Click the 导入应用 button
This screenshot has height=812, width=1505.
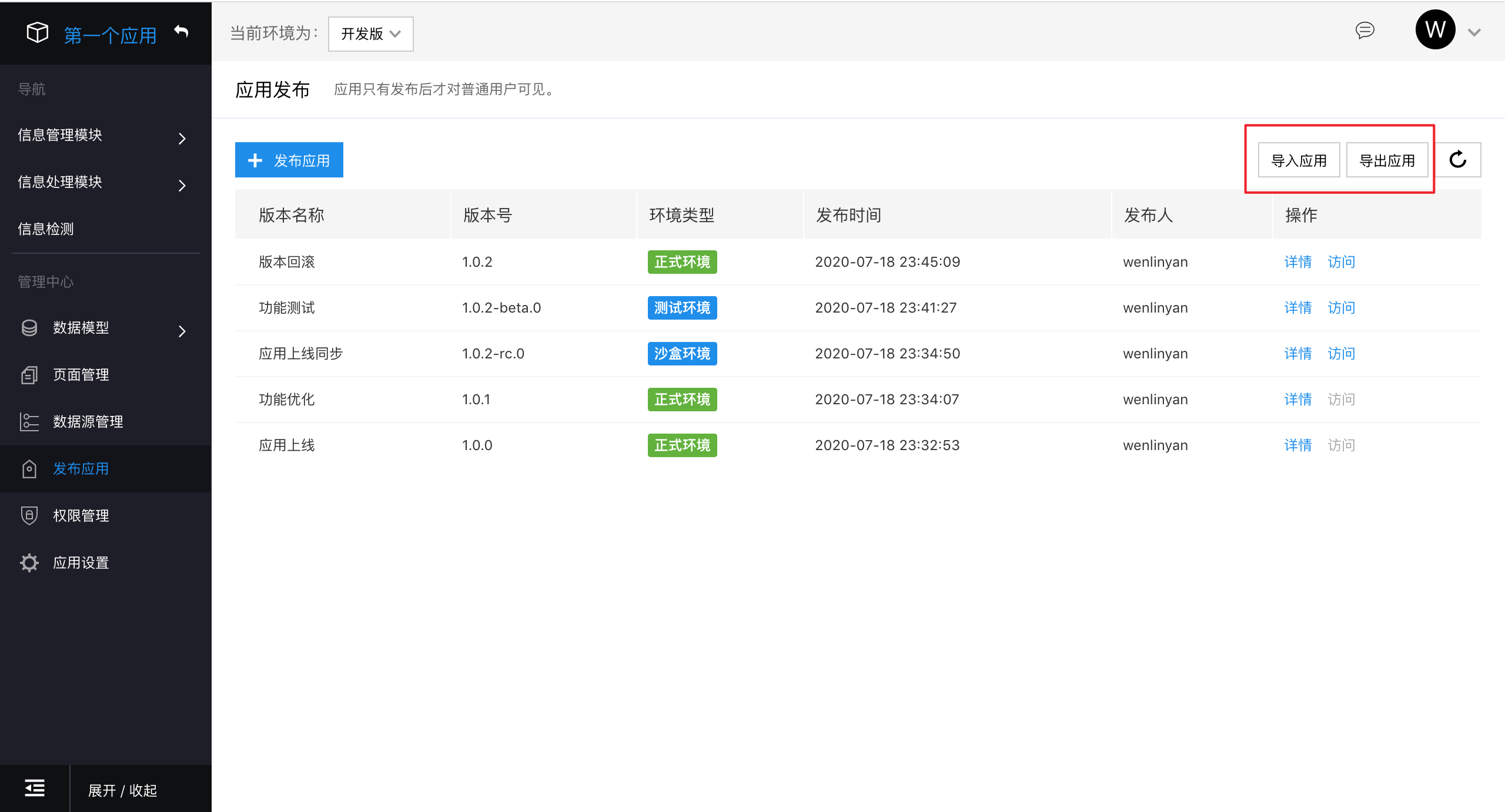pyautogui.click(x=1299, y=159)
